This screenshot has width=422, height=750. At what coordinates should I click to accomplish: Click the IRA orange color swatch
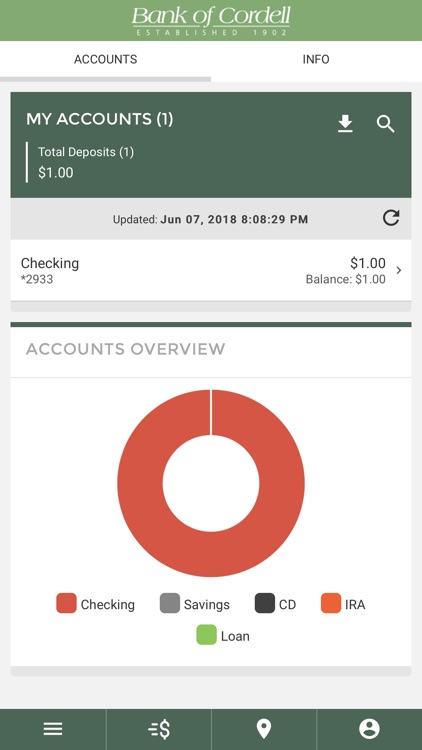(x=331, y=603)
